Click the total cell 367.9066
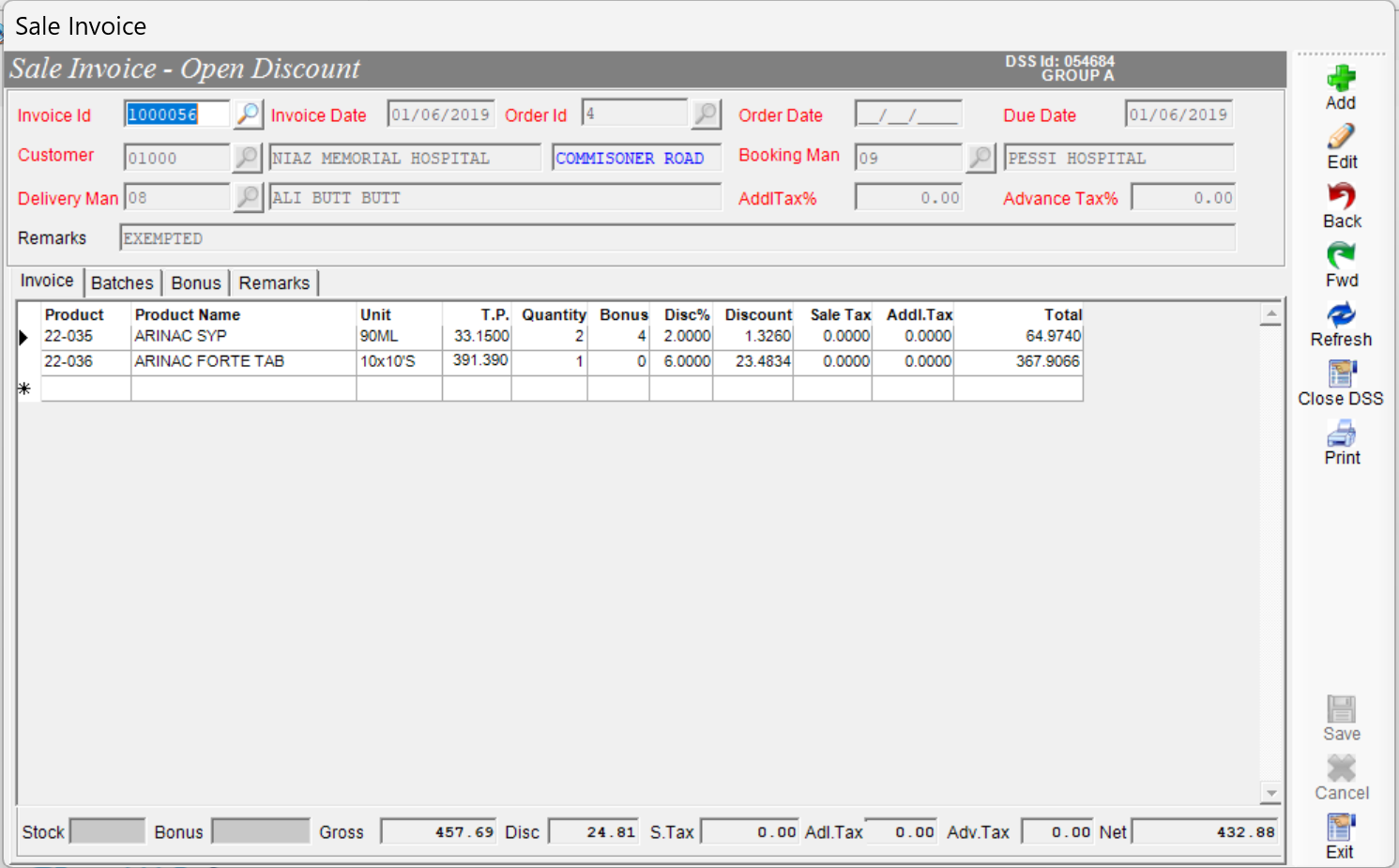The width and height of the screenshot is (1399, 868). 1018,361
